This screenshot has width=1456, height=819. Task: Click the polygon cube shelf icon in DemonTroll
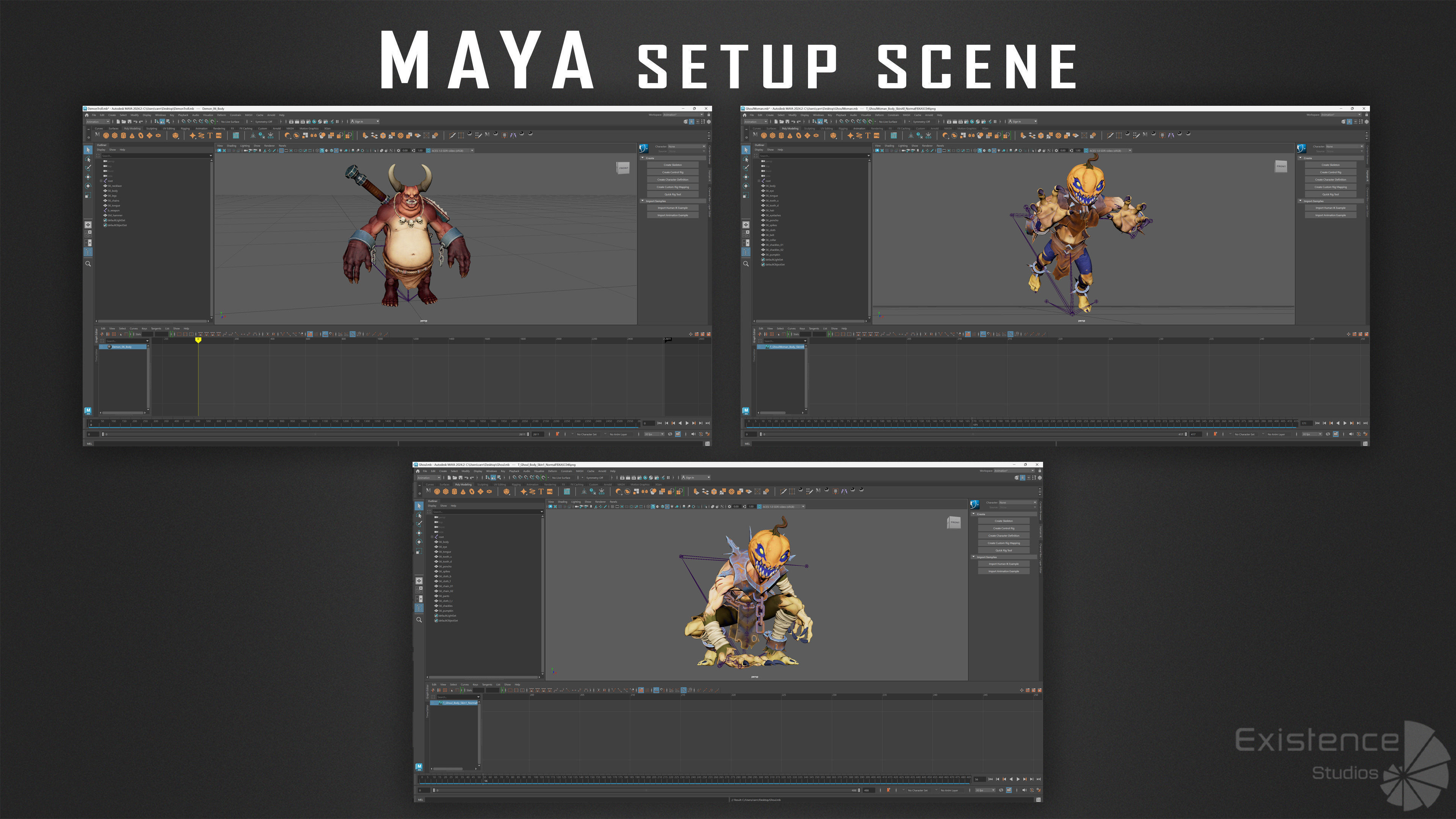(x=115, y=136)
